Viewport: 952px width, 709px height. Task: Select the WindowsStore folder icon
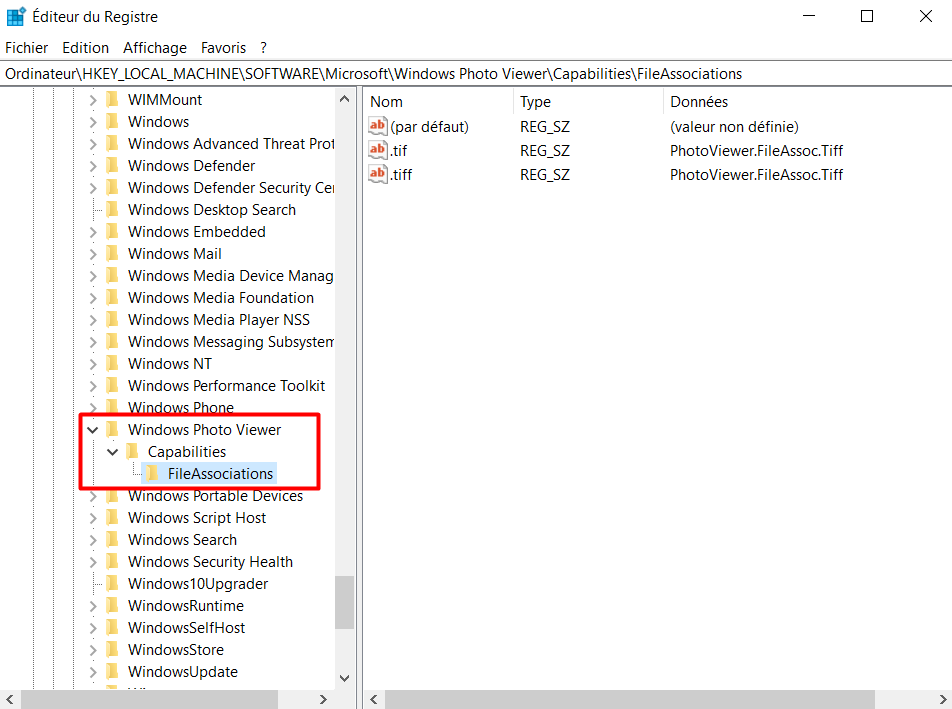pyautogui.click(x=112, y=649)
